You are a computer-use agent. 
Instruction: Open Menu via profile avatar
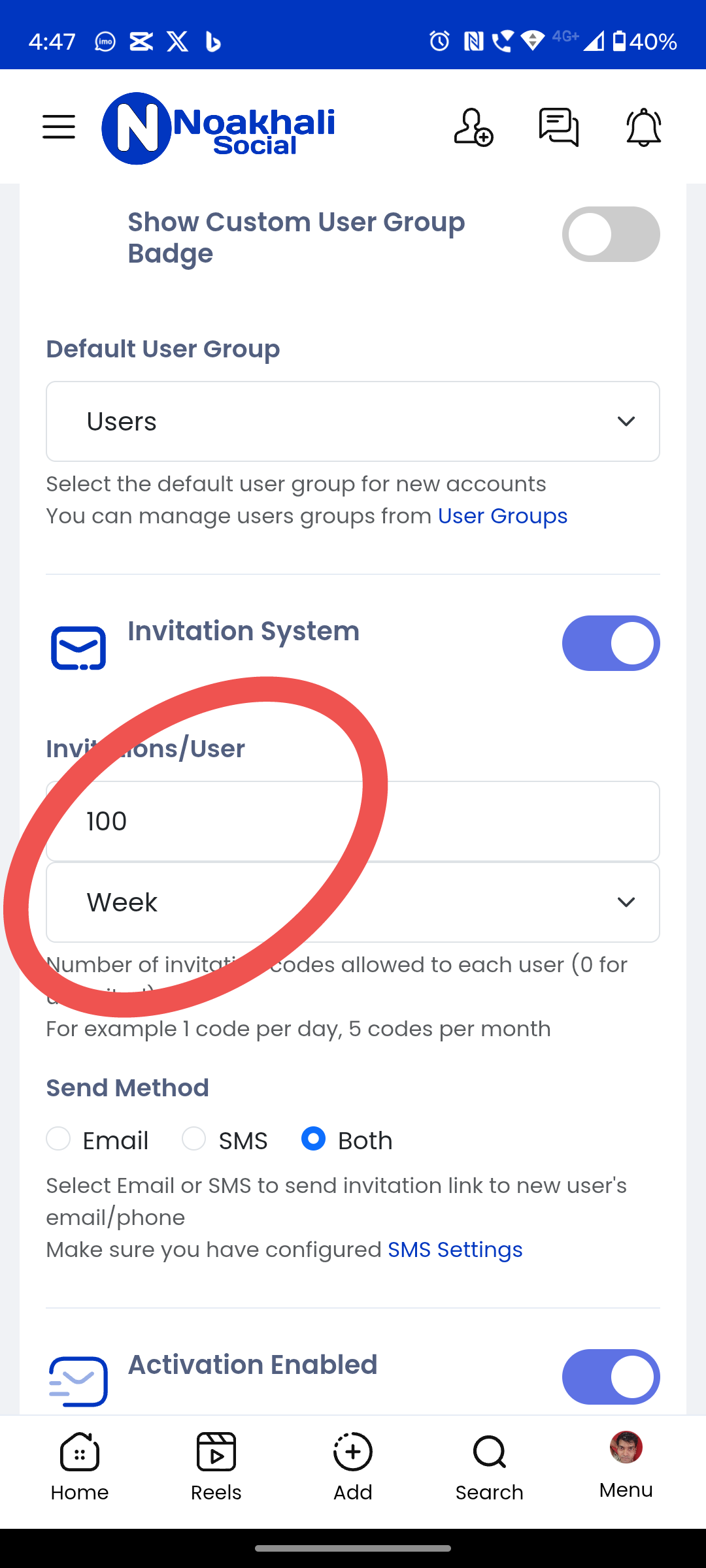(626, 1465)
